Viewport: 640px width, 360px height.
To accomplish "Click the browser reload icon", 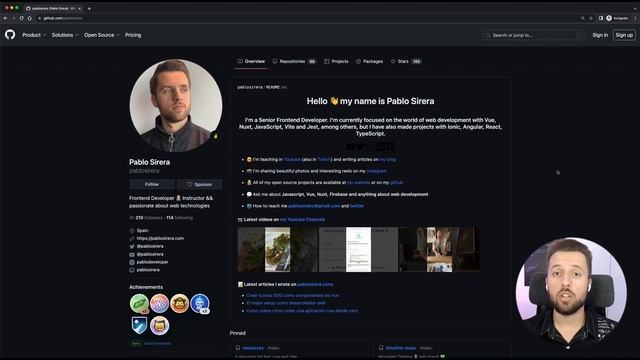I will 21,18.
